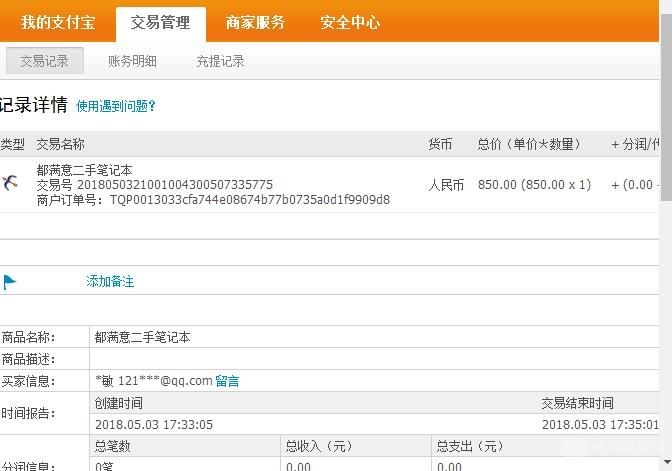Click the scrollbar down arrow
This screenshot has height=471, width=672.
click(x=666, y=462)
